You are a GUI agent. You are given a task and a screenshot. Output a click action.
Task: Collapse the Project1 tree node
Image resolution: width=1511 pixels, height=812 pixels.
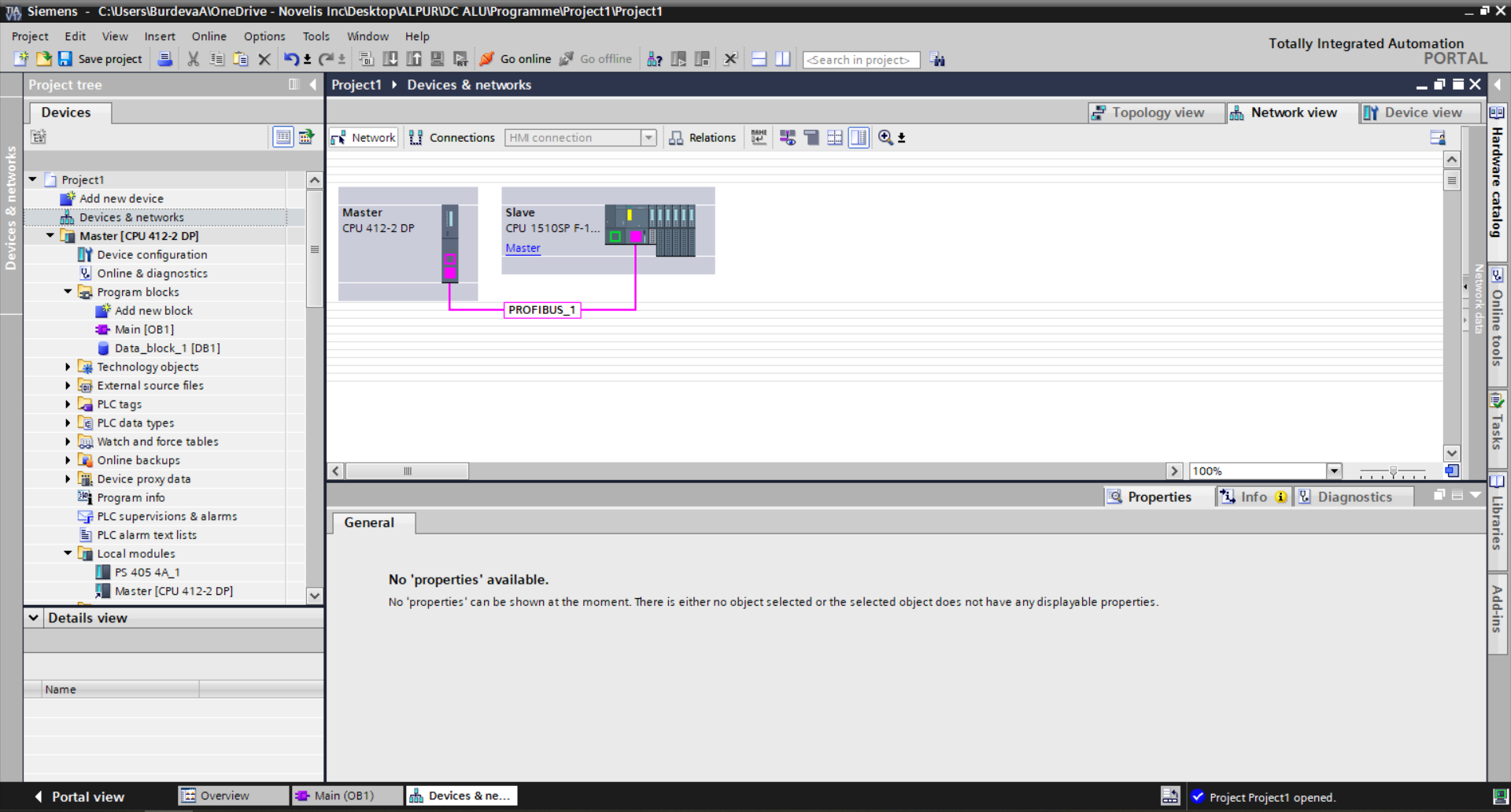point(33,179)
